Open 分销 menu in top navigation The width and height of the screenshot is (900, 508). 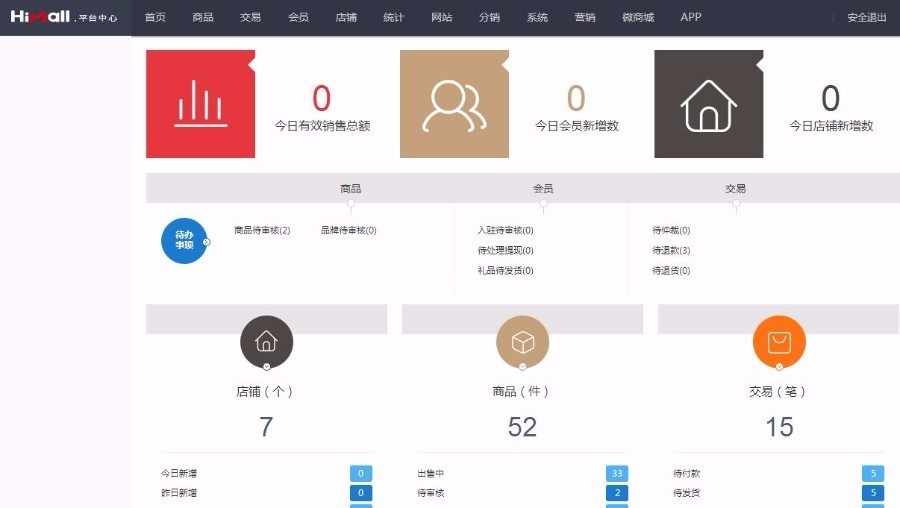click(x=489, y=17)
